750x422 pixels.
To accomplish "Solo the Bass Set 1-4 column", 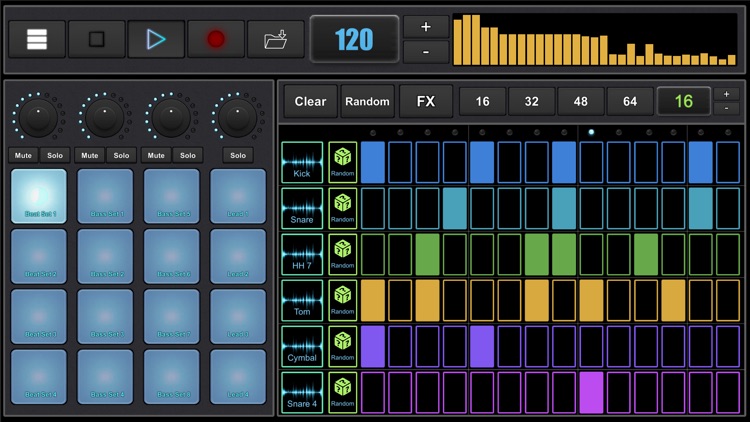I will coord(121,155).
